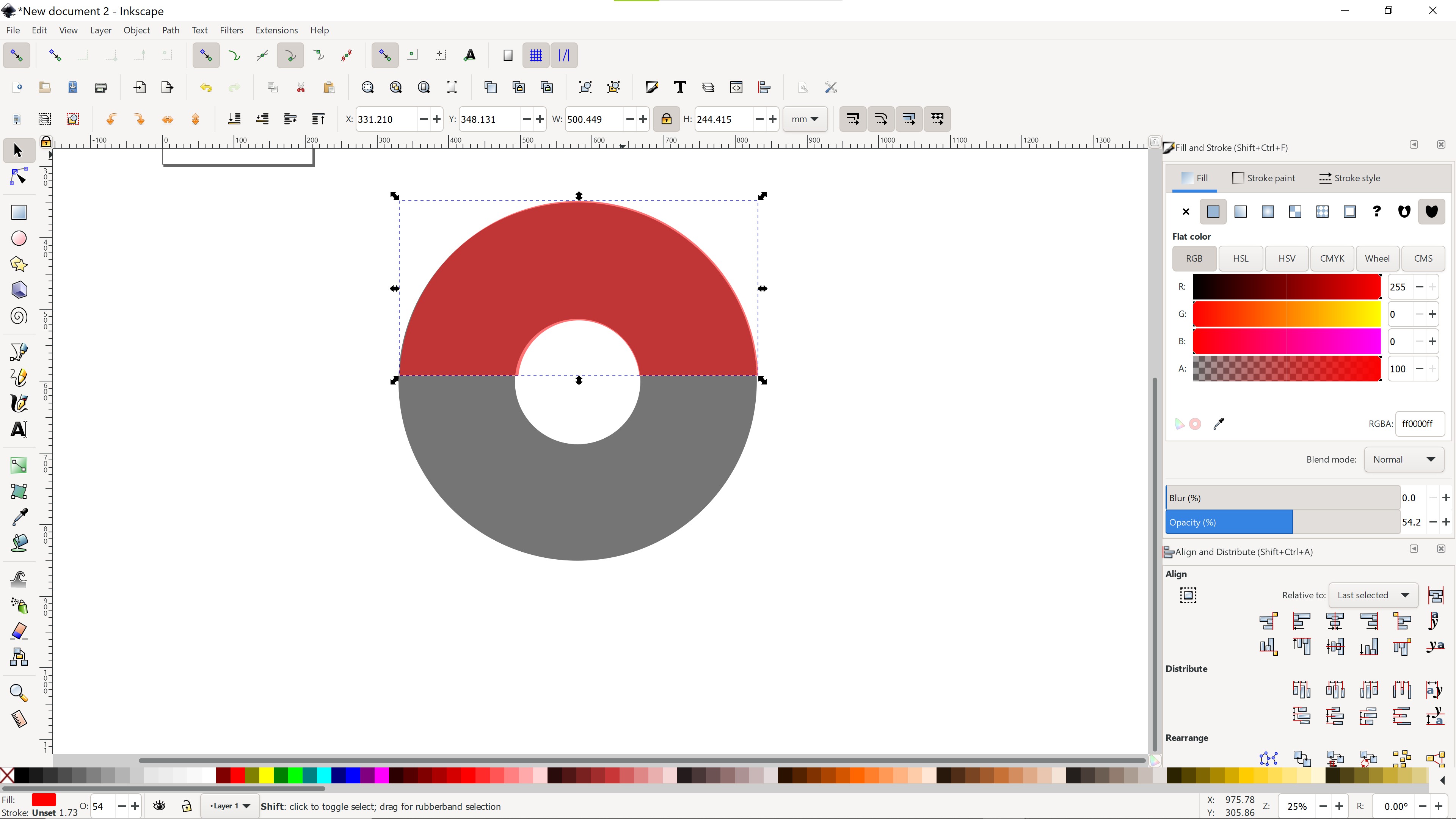Select the Text tool in toolbox
Viewport: 1456px width, 819px height.
click(x=19, y=429)
